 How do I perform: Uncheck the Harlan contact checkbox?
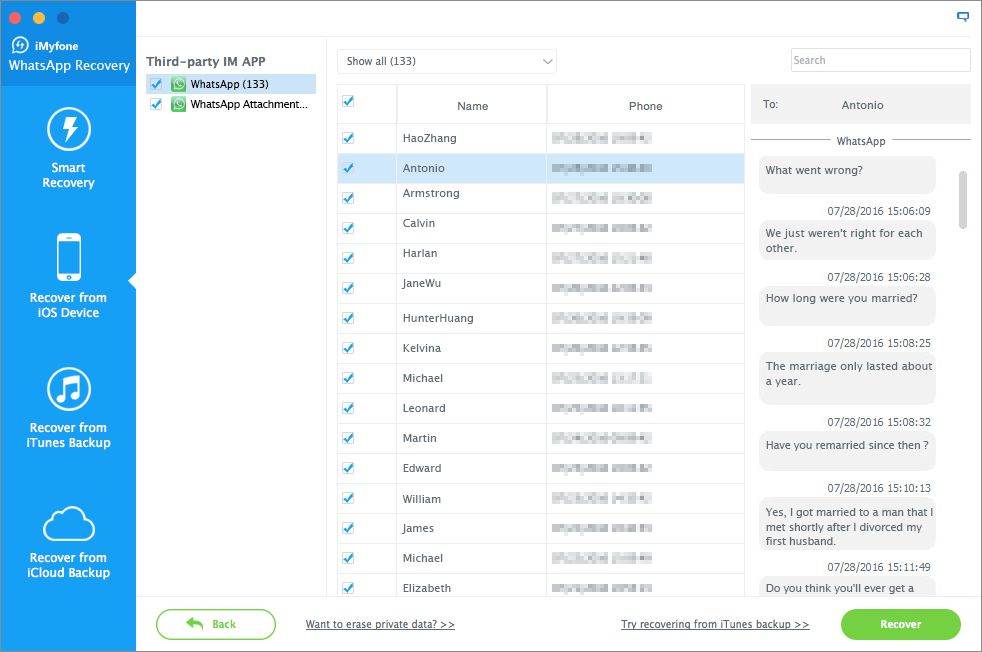(x=348, y=258)
